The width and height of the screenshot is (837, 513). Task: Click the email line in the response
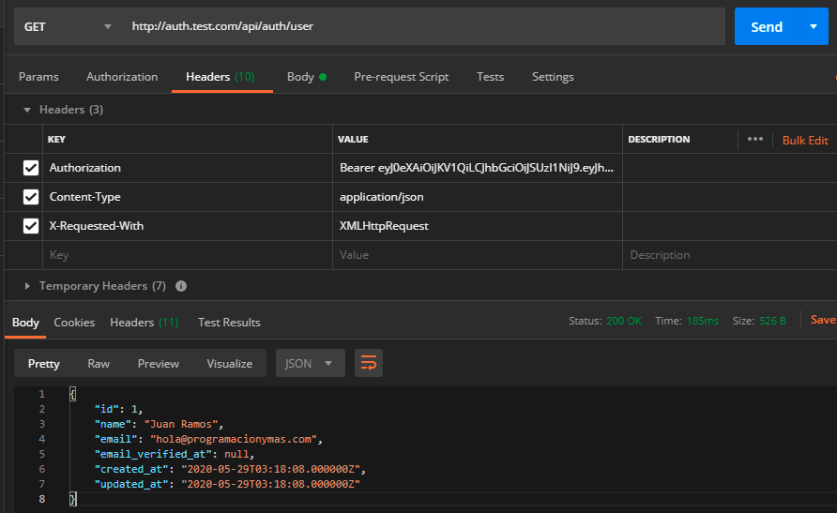(x=209, y=439)
